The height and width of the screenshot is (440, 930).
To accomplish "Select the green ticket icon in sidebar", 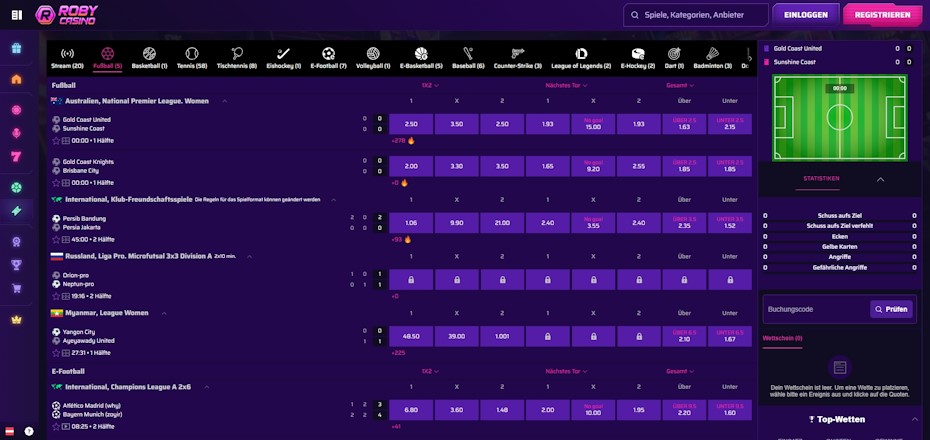I will [17, 211].
